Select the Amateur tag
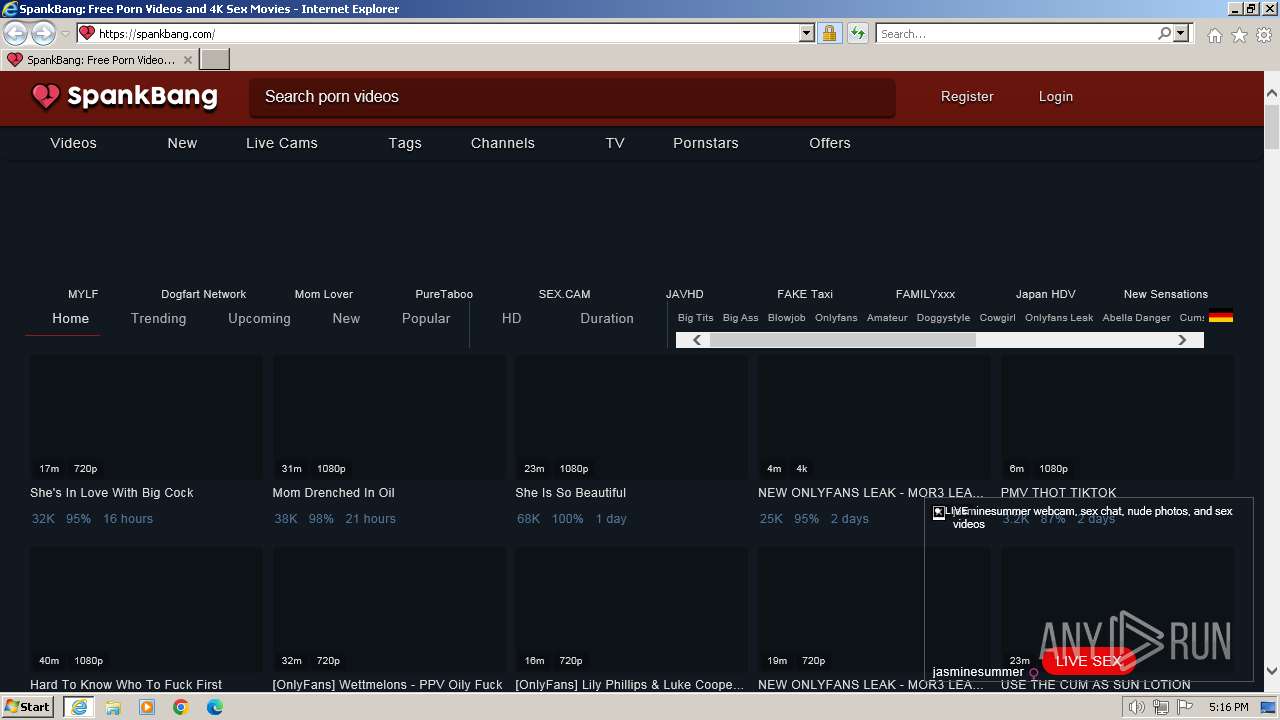Screen dimensions: 1280x720 pos(887,318)
